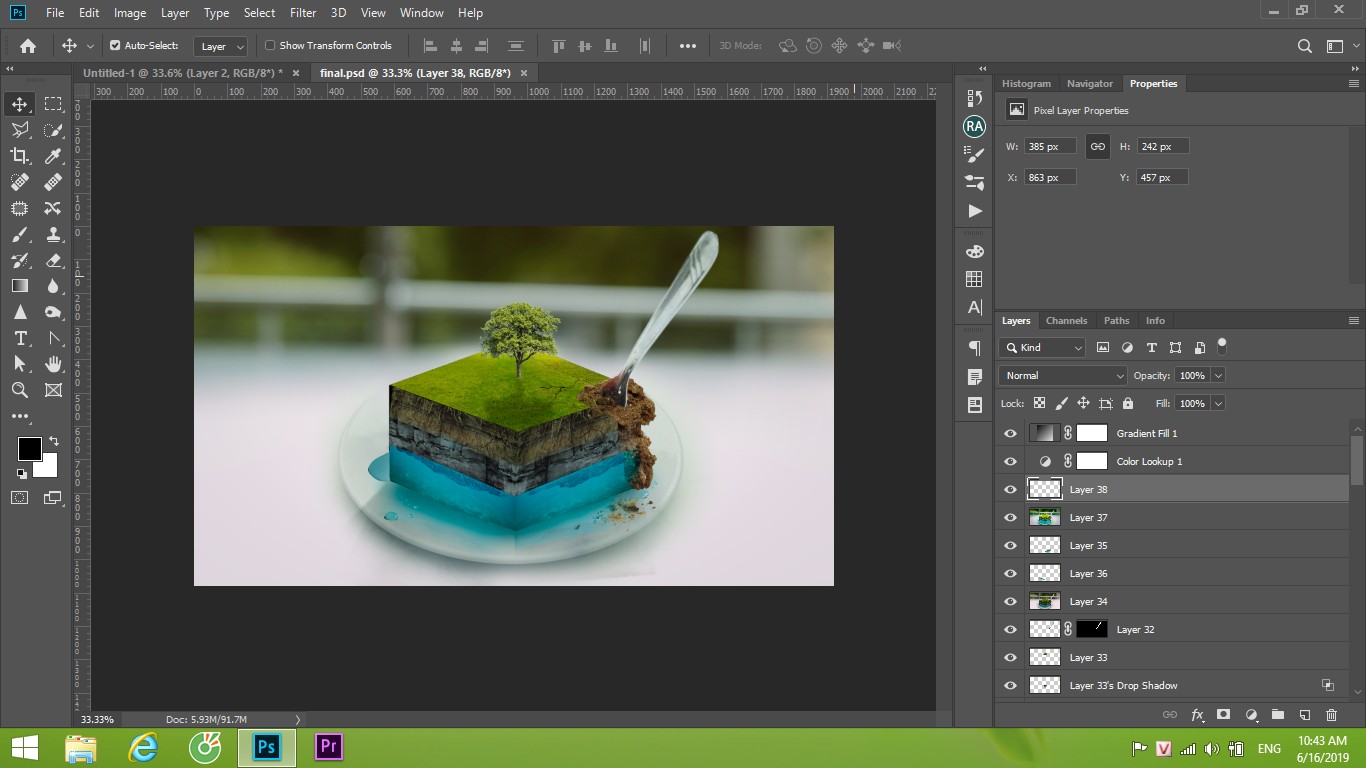The width and height of the screenshot is (1366, 768).
Task: Open the layer filter Kind dropdown
Action: point(1042,348)
